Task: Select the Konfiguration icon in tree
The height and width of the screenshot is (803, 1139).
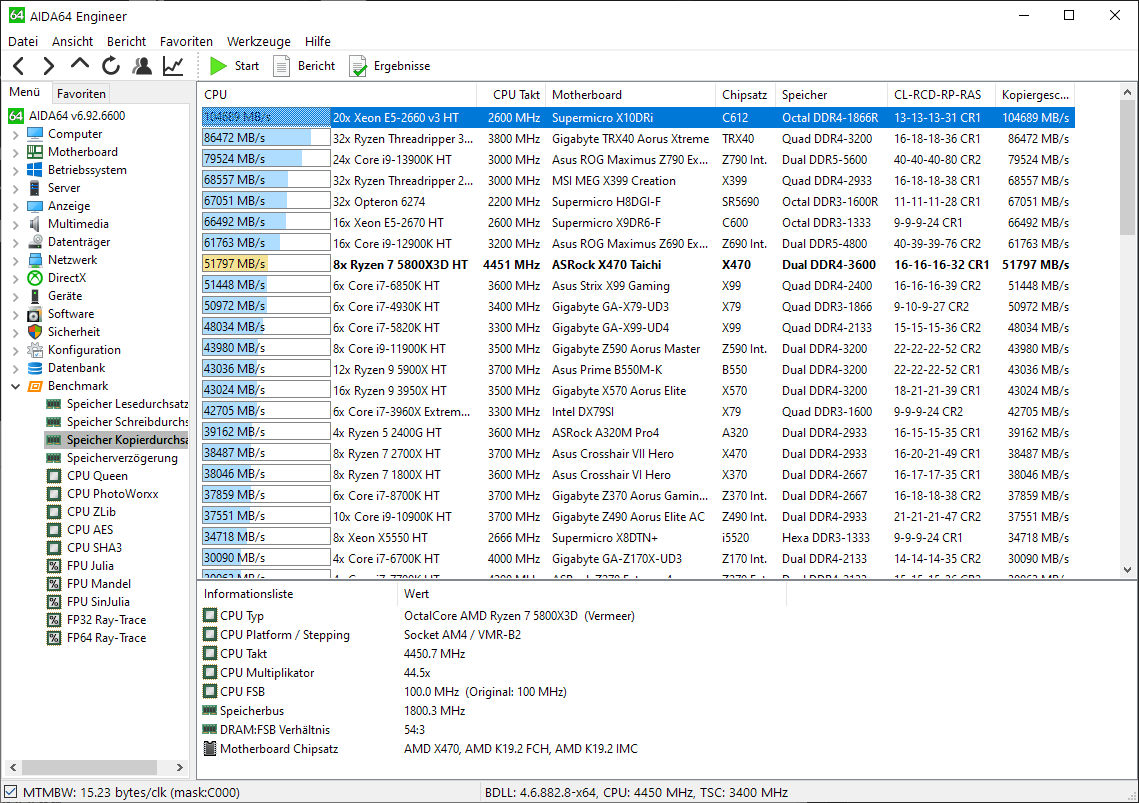Action: coord(35,350)
